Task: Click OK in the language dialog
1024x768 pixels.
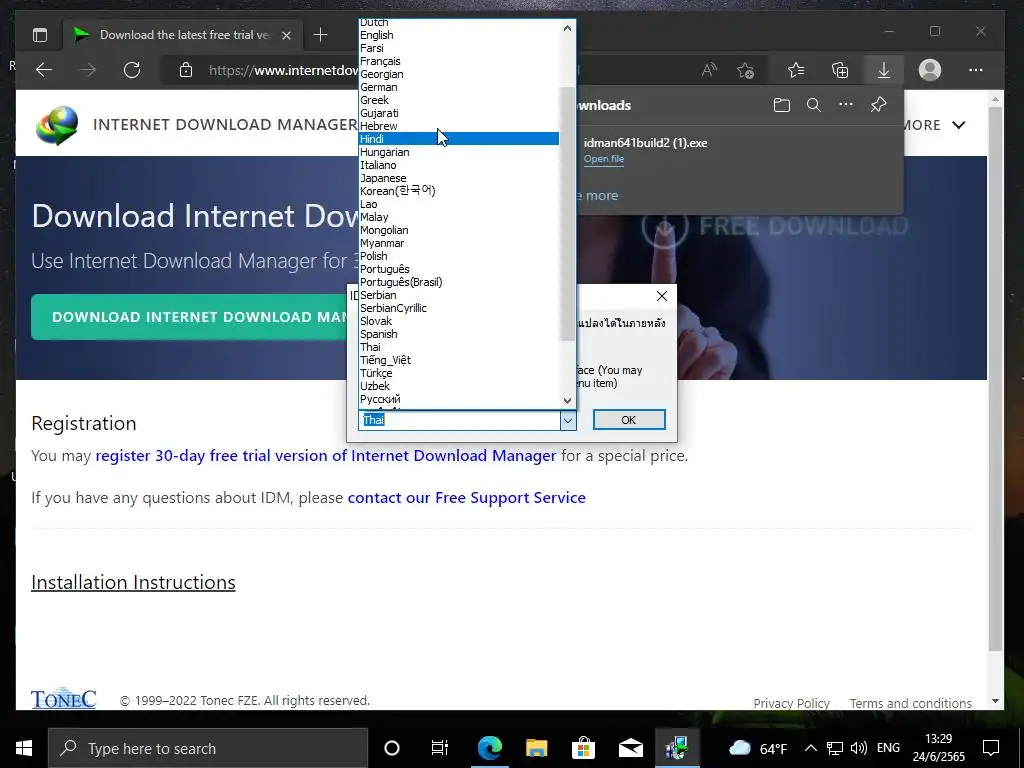Action: [x=629, y=420]
